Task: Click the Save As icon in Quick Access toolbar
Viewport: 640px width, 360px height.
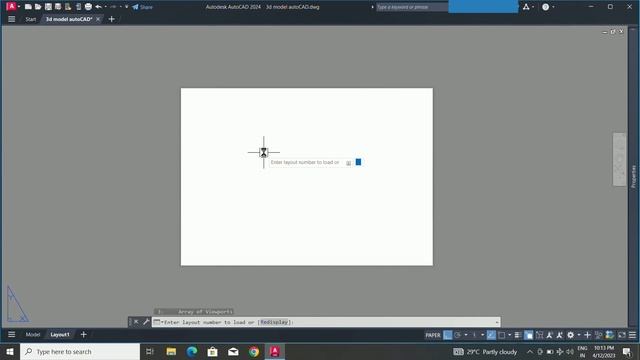Action: tap(58, 7)
